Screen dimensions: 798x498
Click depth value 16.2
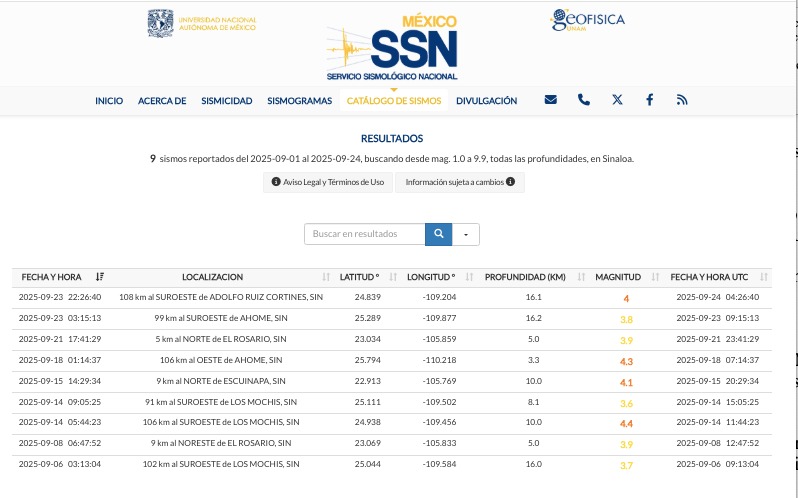(x=533, y=318)
